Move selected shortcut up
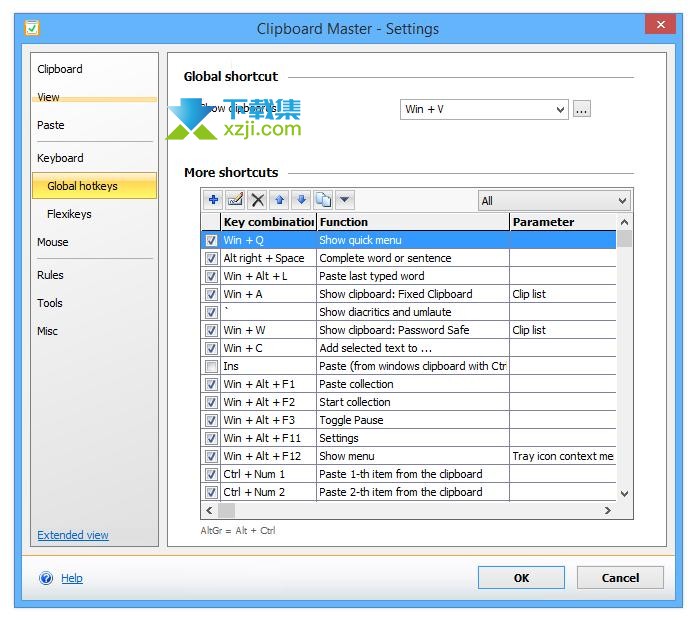The width and height of the screenshot is (695, 620). click(x=279, y=200)
